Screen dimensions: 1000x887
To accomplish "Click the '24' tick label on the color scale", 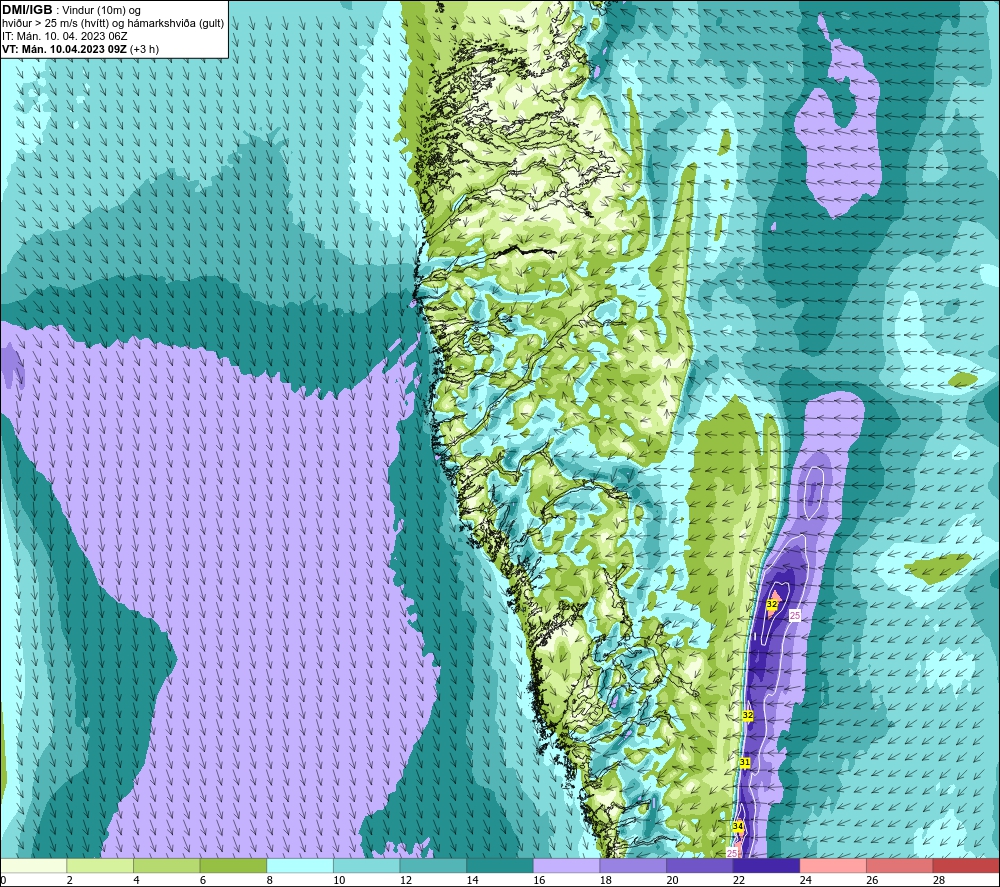I will [x=805, y=880].
